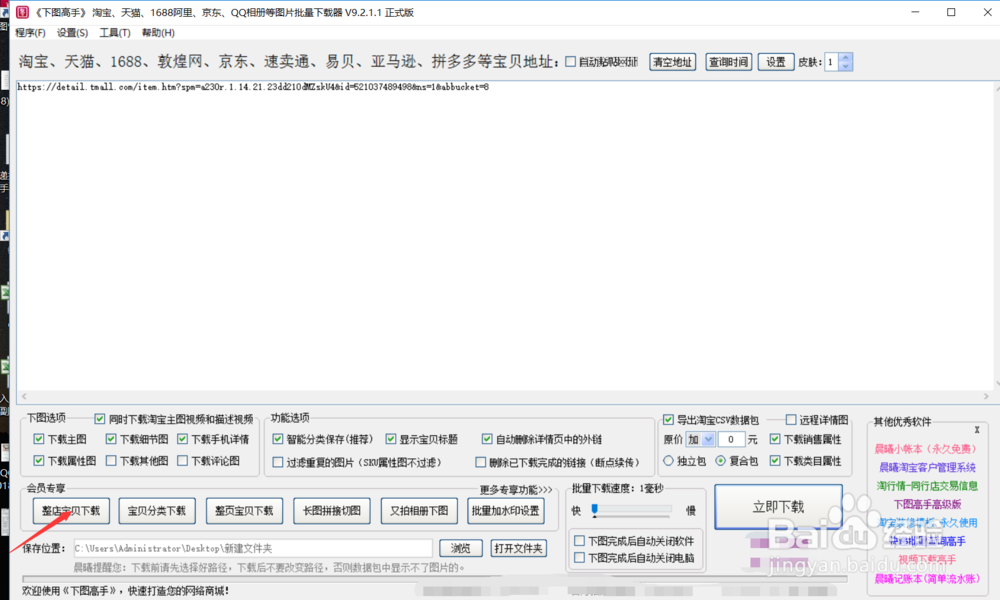
Task: Toggle 智能分类保存(推荐) checkbox
Action: [x=277, y=439]
